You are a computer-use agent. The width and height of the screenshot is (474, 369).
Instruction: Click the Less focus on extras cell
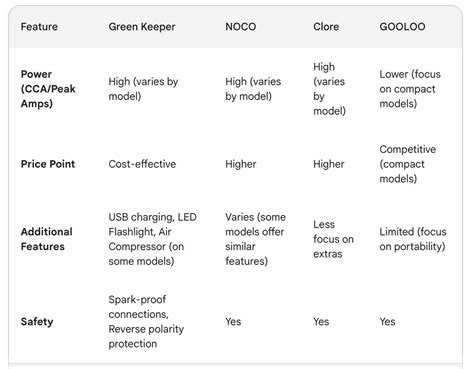coord(333,239)
